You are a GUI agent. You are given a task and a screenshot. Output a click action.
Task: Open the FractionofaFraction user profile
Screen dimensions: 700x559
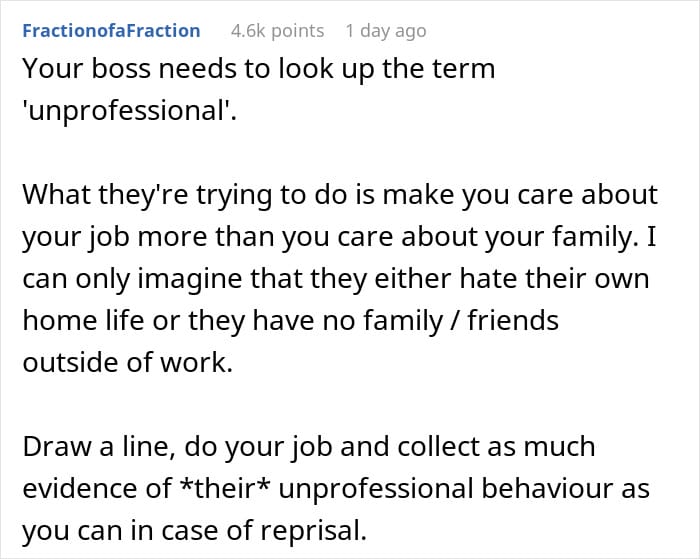(111, 31)
